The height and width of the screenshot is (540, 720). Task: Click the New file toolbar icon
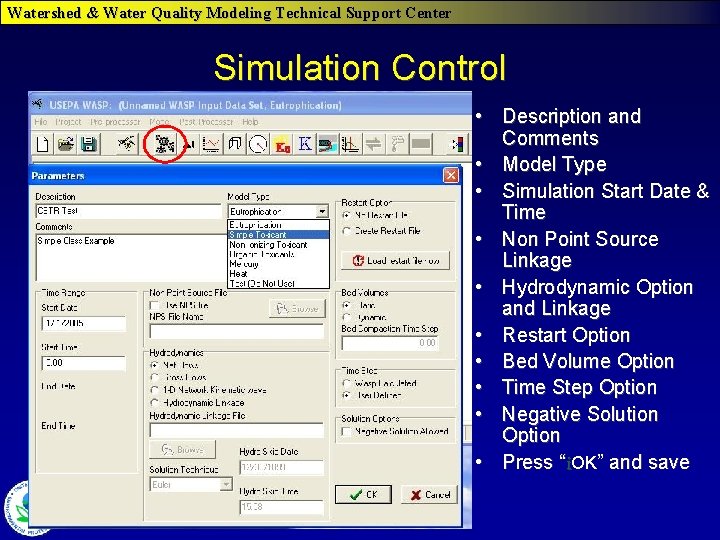(x=42, y=145)
